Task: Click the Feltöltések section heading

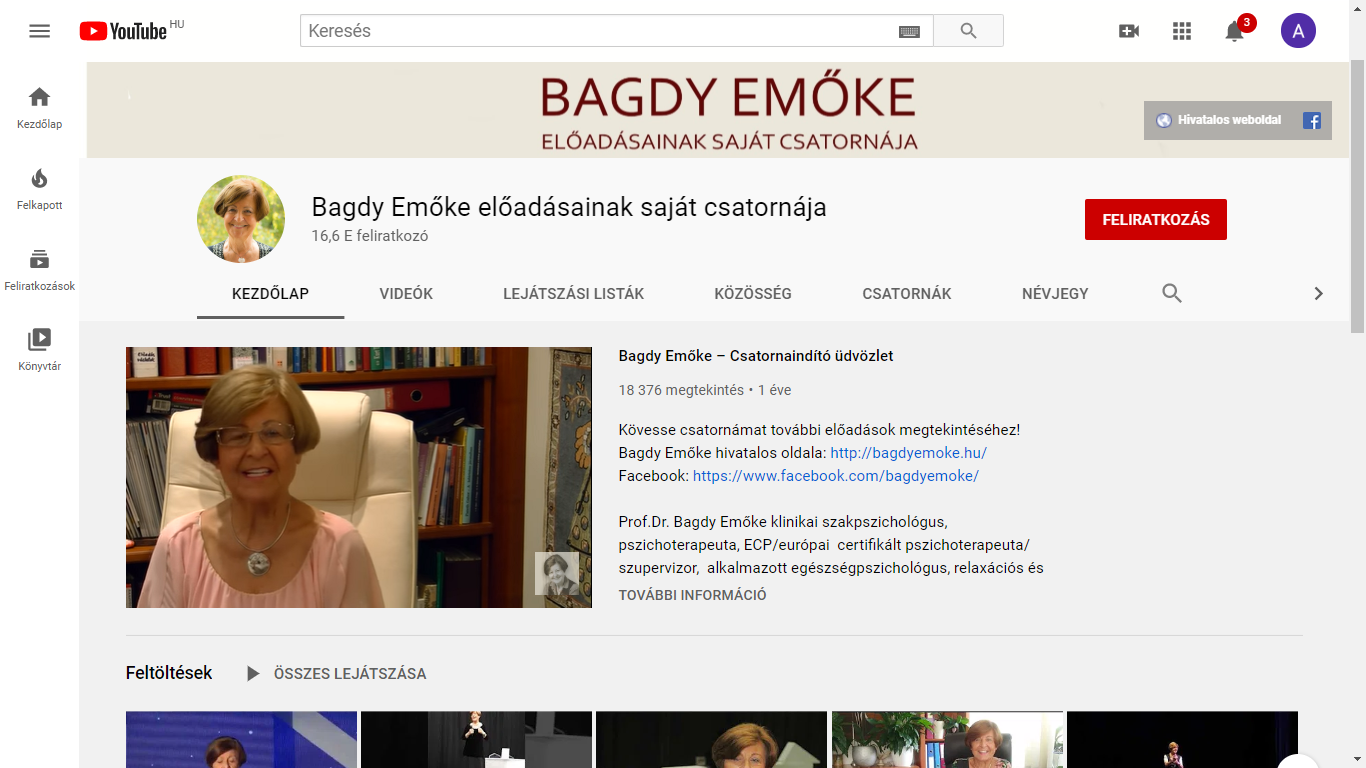Action: click(169, 673)
